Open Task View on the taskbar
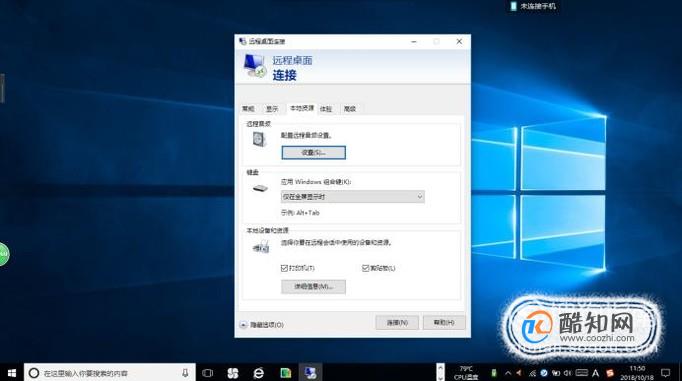Image resolution: width=682 pixels, height=381 pixels. point(207,373)
